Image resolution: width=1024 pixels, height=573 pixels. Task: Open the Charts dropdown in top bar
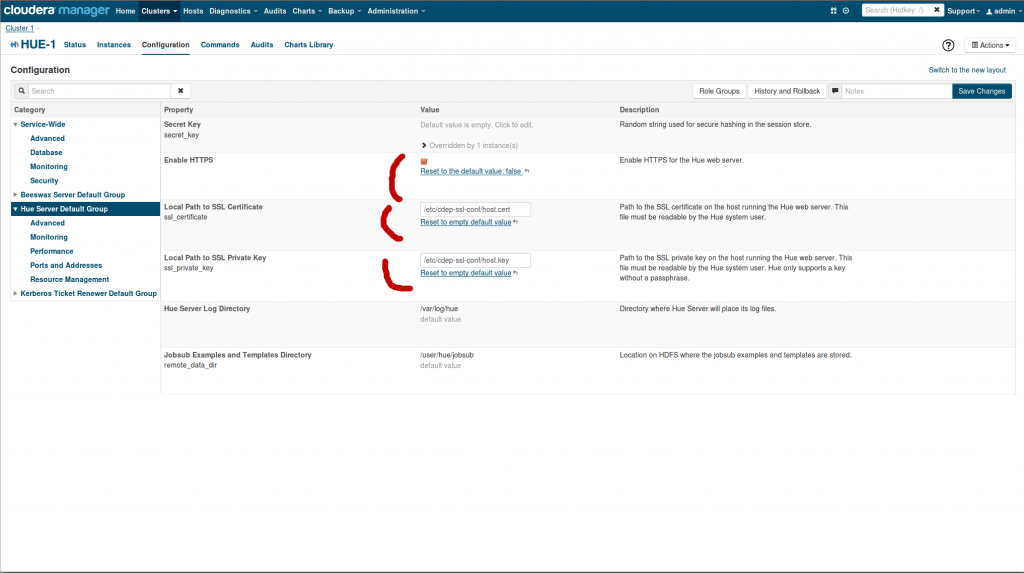(307, 11)
